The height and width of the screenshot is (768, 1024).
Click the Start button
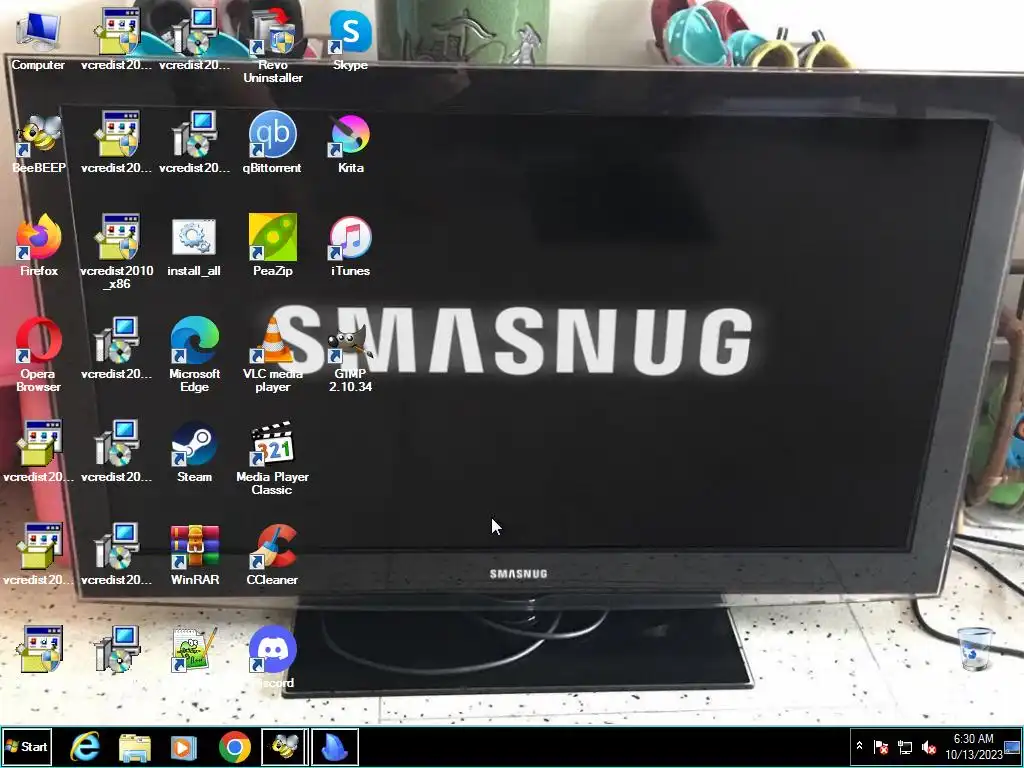coord(27,746)
